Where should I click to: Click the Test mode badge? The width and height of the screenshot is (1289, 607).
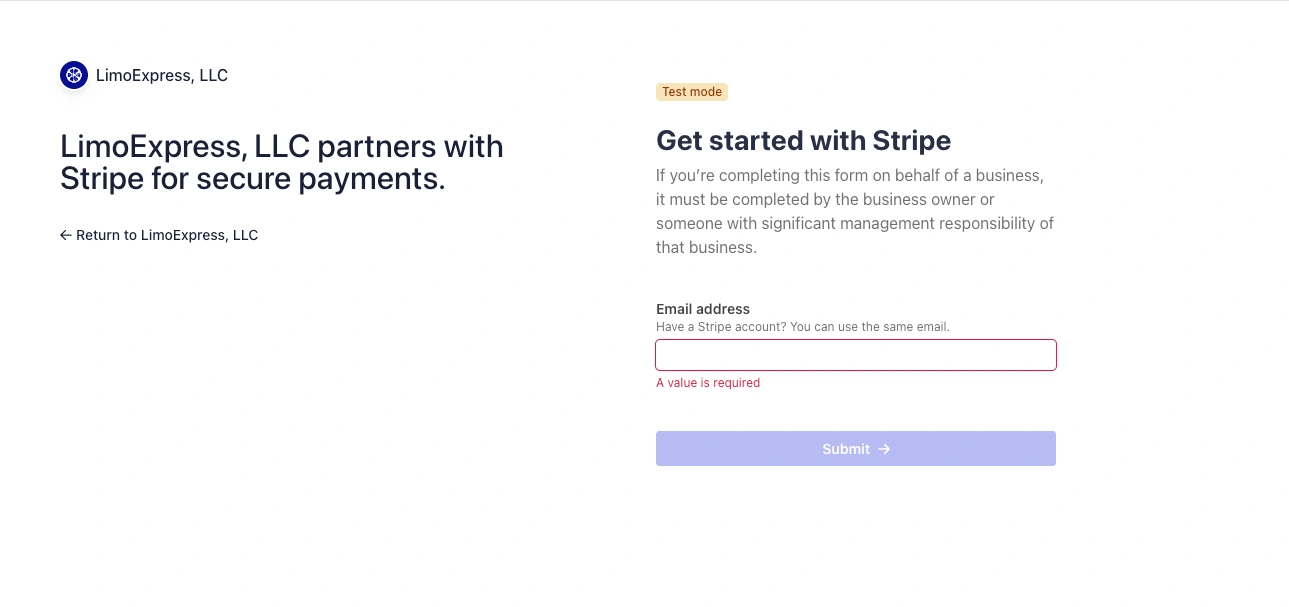click(692, 92)
